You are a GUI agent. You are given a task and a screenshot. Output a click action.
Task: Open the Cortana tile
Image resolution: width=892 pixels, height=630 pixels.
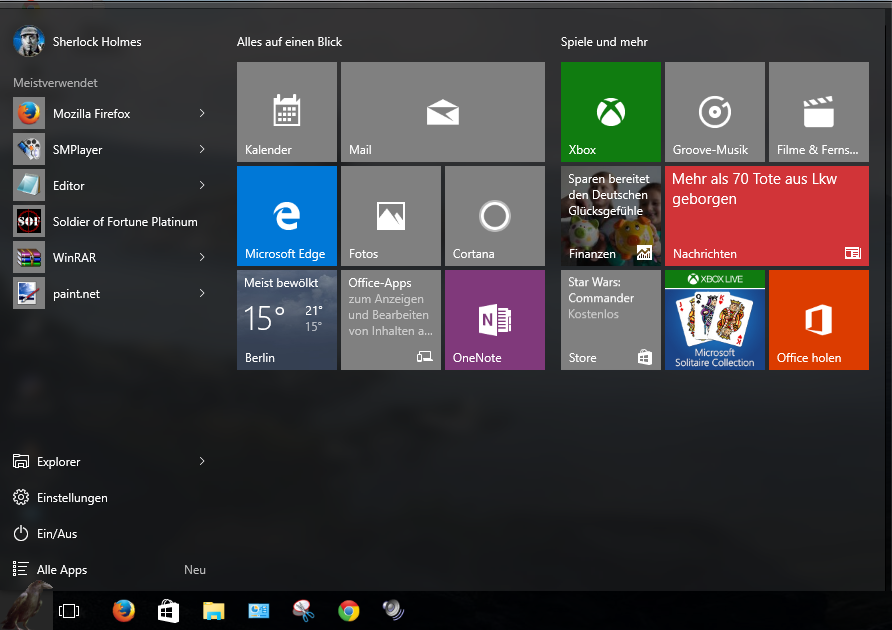click(x=495, y=216)
